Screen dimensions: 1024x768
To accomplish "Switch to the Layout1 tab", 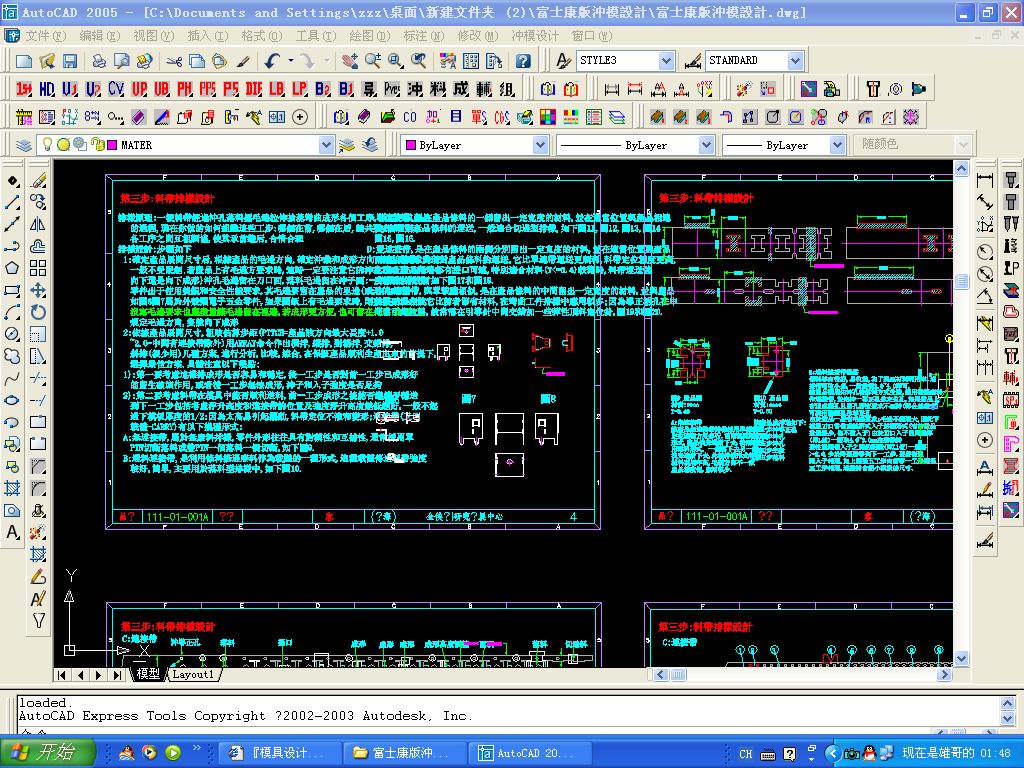I will click(x=193, y=675).
